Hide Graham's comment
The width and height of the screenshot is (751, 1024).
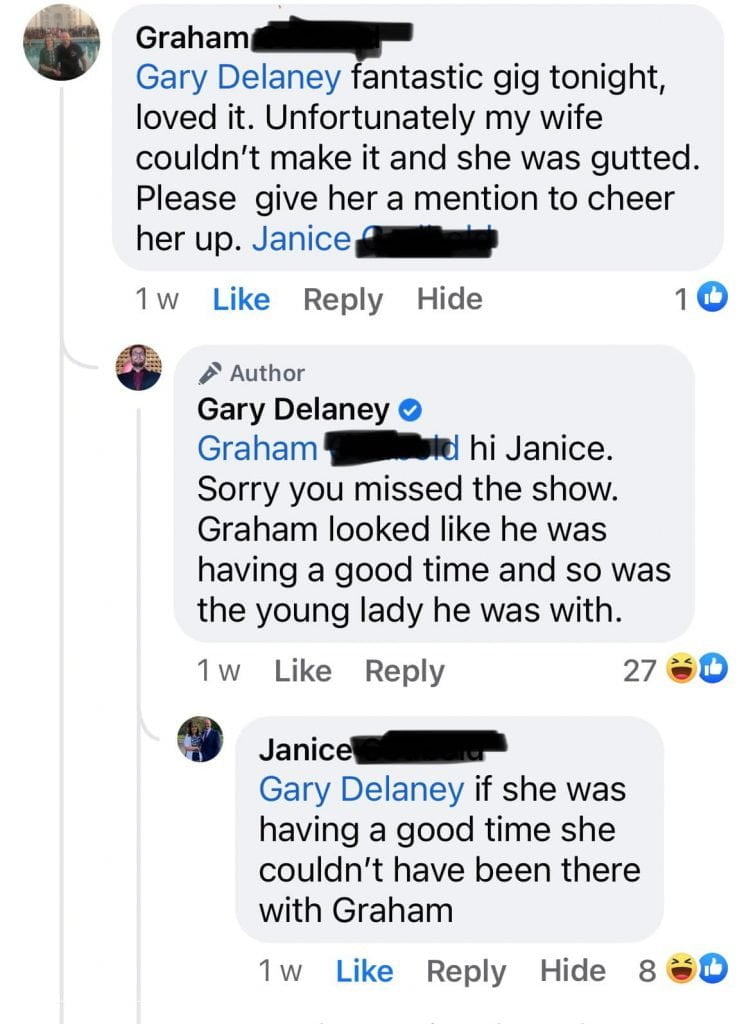point(449,299)
